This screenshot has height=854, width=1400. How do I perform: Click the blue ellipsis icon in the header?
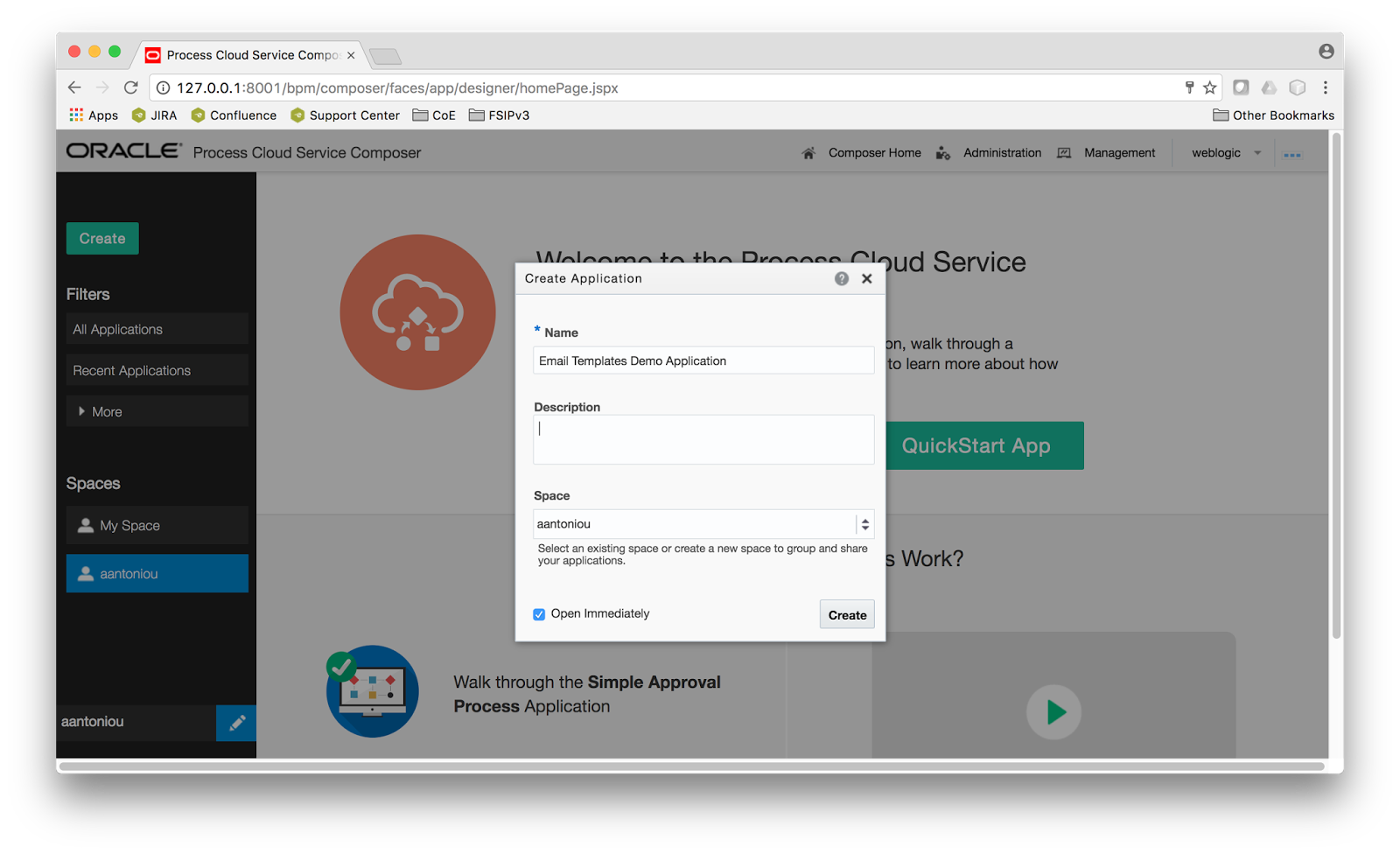pos(1292,153)
